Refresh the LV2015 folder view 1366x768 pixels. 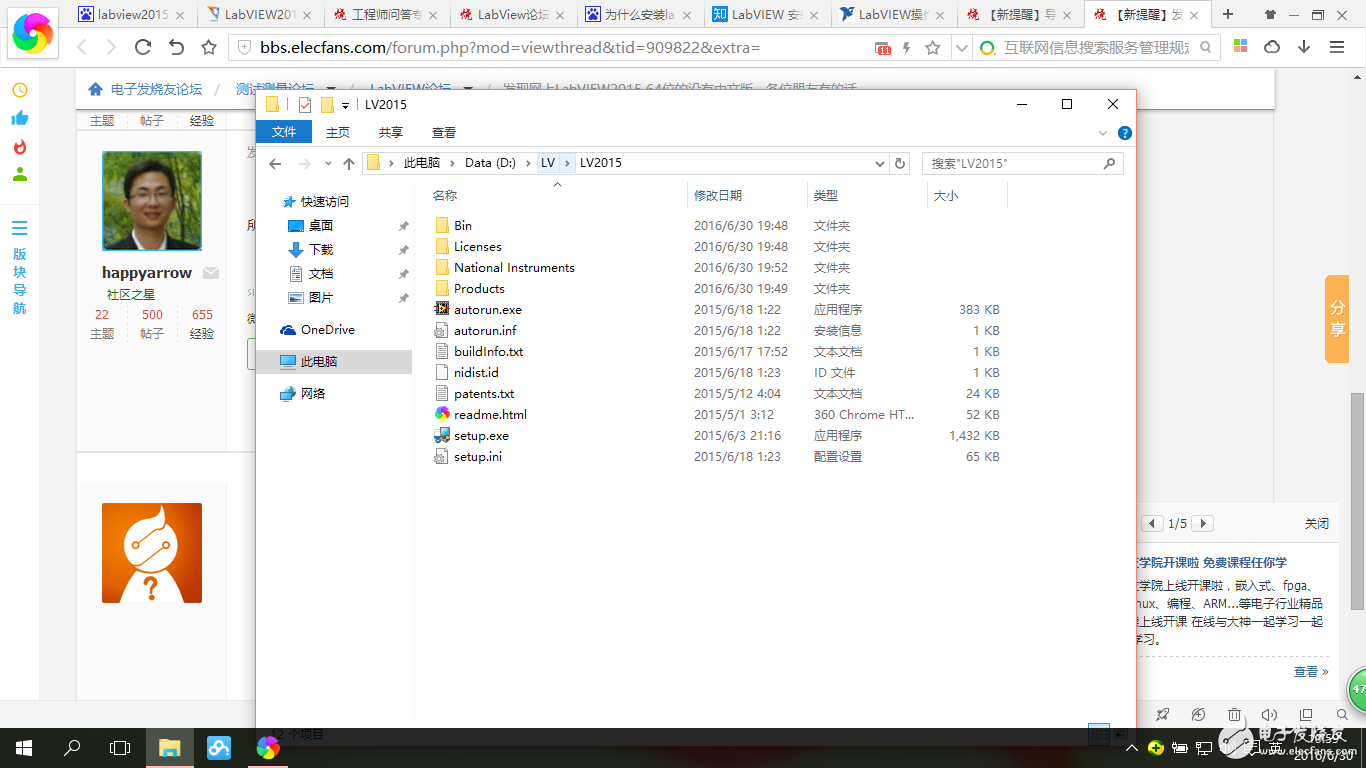coord(900,163)
